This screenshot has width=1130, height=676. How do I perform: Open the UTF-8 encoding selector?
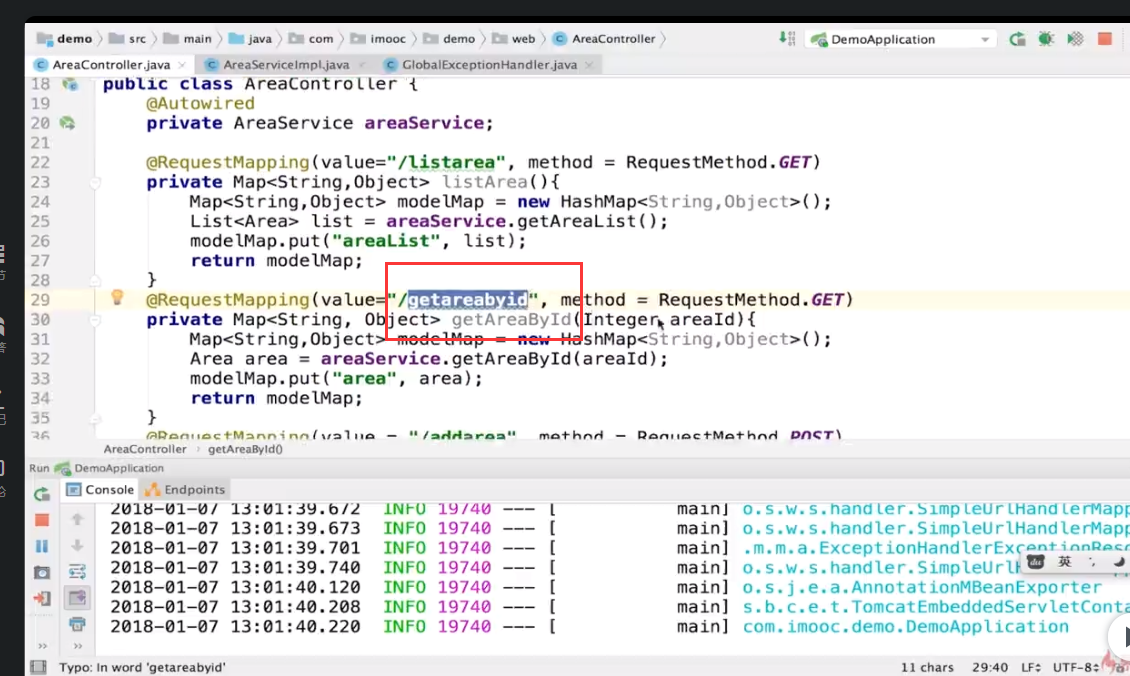click(x=1076, y=667)
